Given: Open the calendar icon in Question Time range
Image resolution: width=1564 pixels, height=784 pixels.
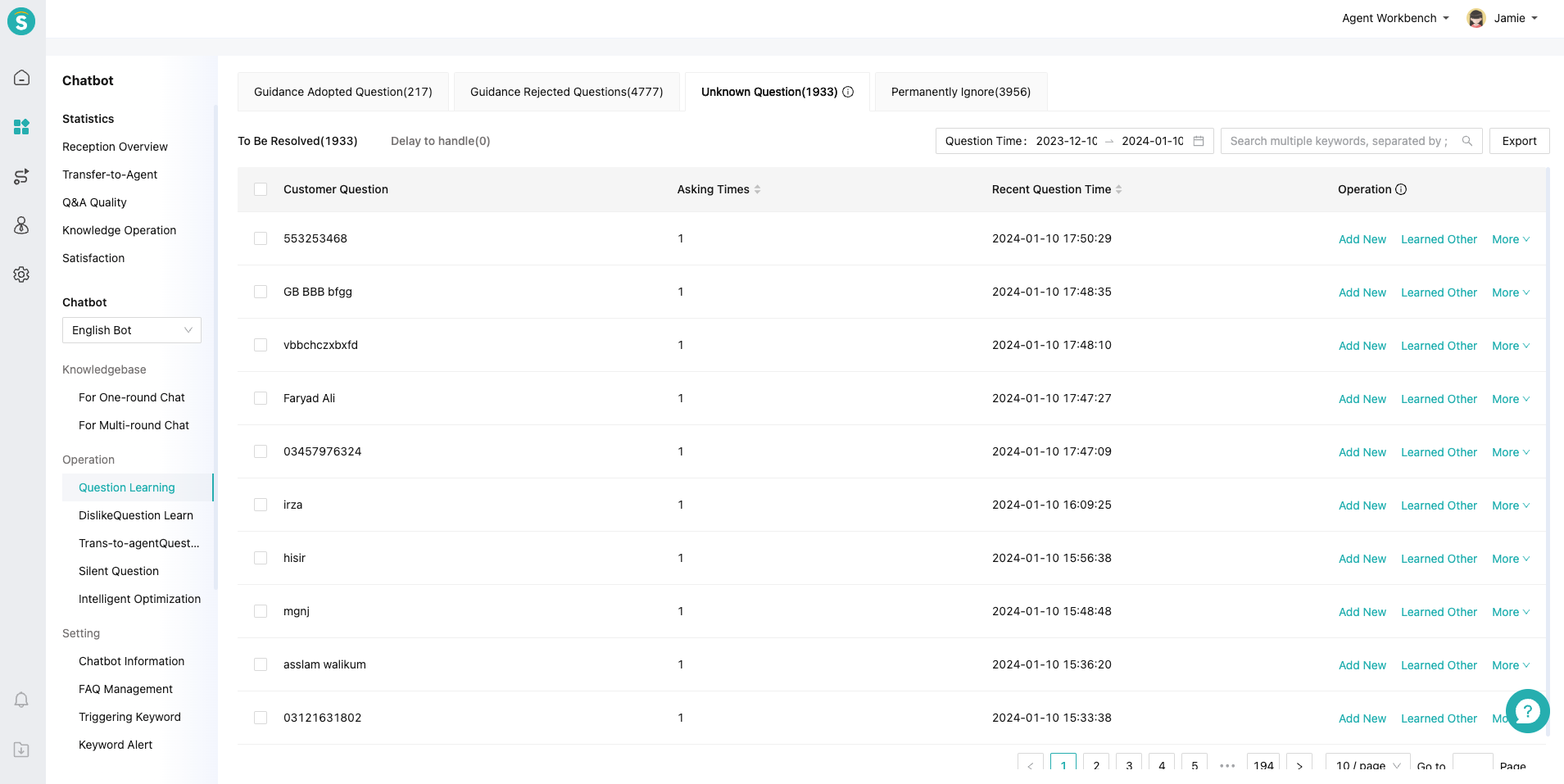Looking at the screenshot, I should point(1199,141).
